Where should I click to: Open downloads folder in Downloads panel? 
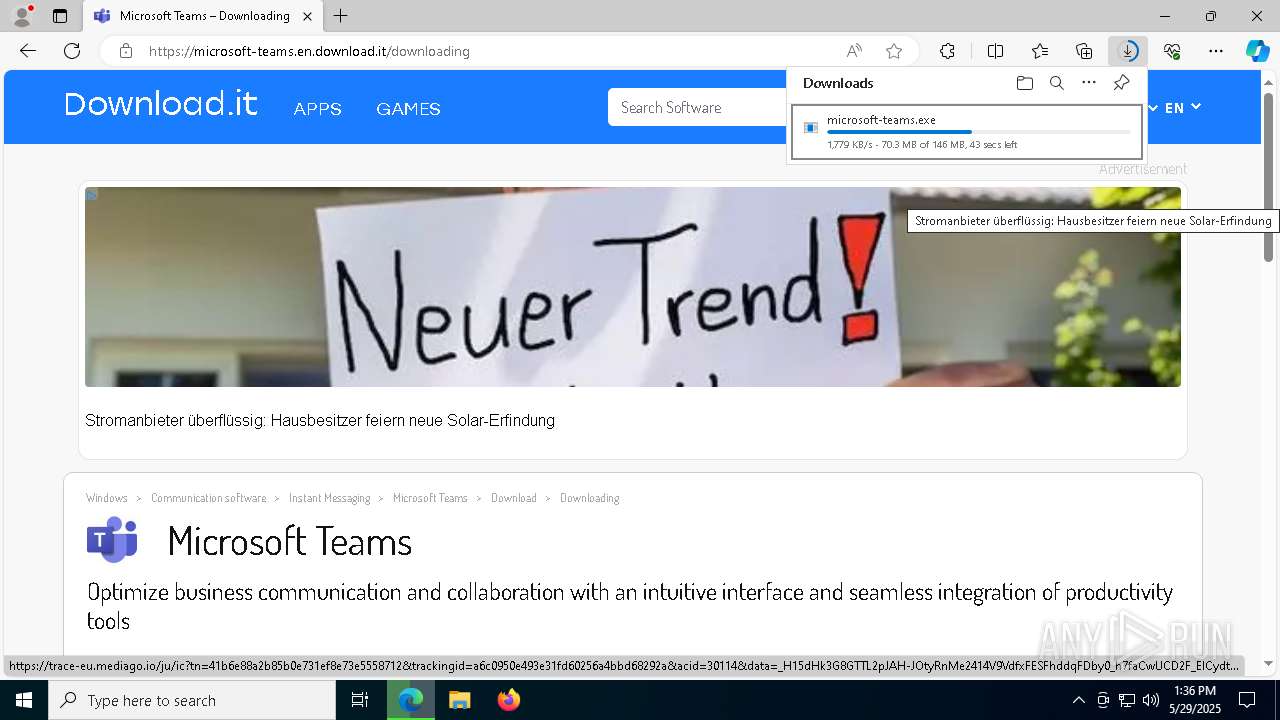tap(1025, 83)
